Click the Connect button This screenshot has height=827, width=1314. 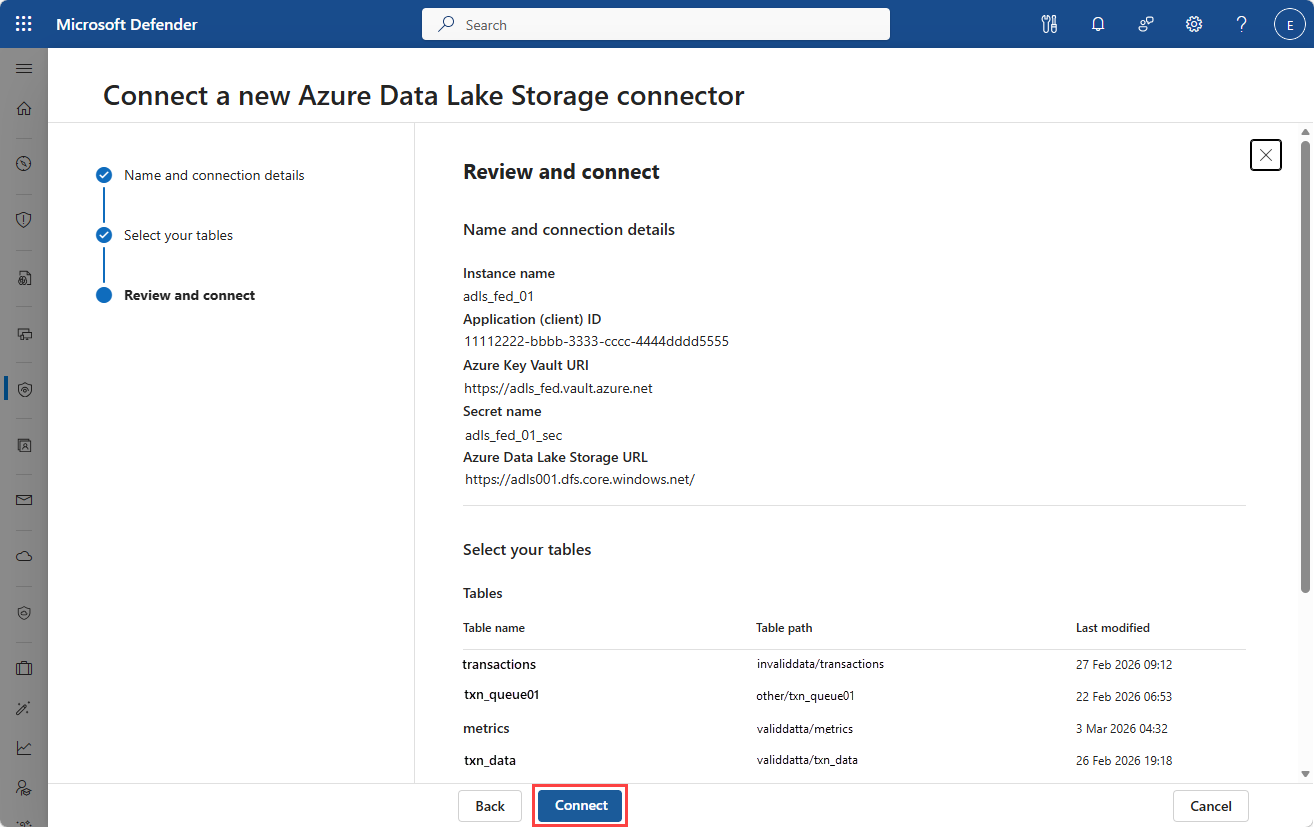click(581, 806)
